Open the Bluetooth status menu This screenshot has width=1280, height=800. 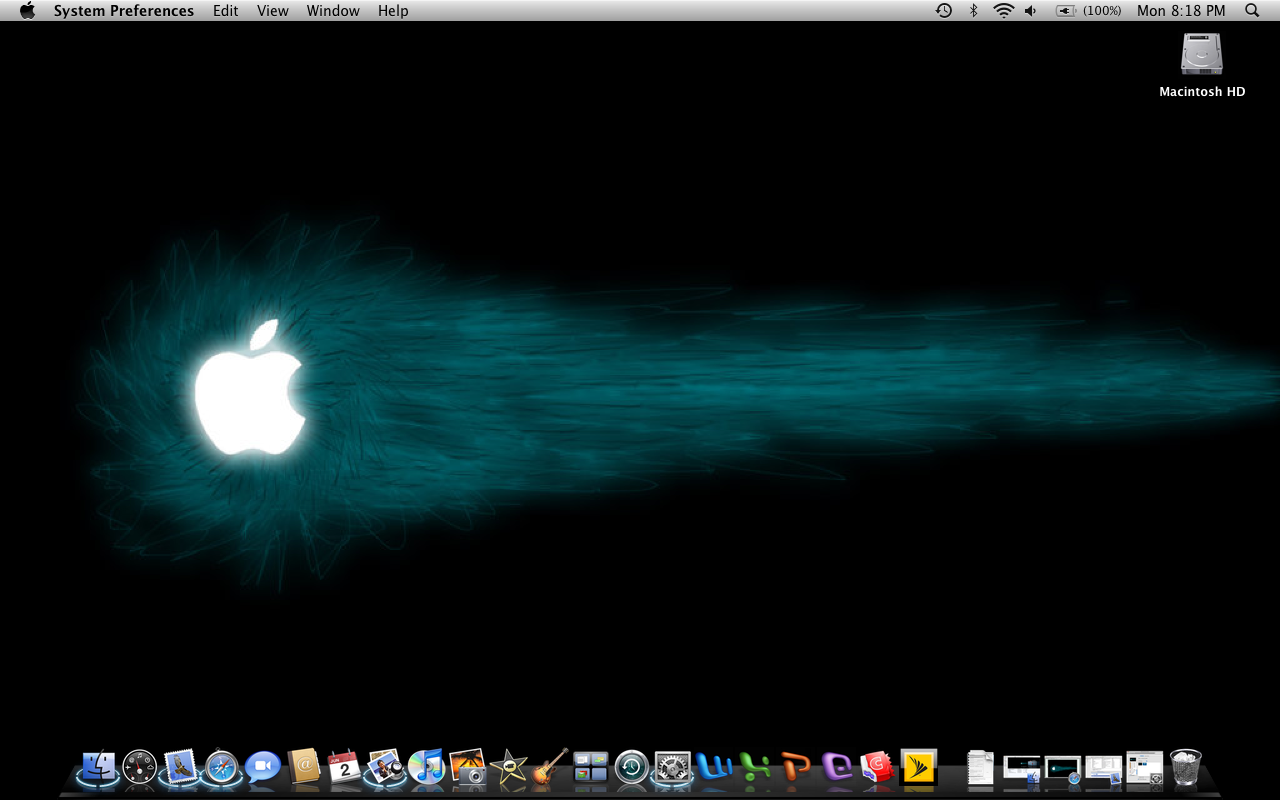[973, 10]
